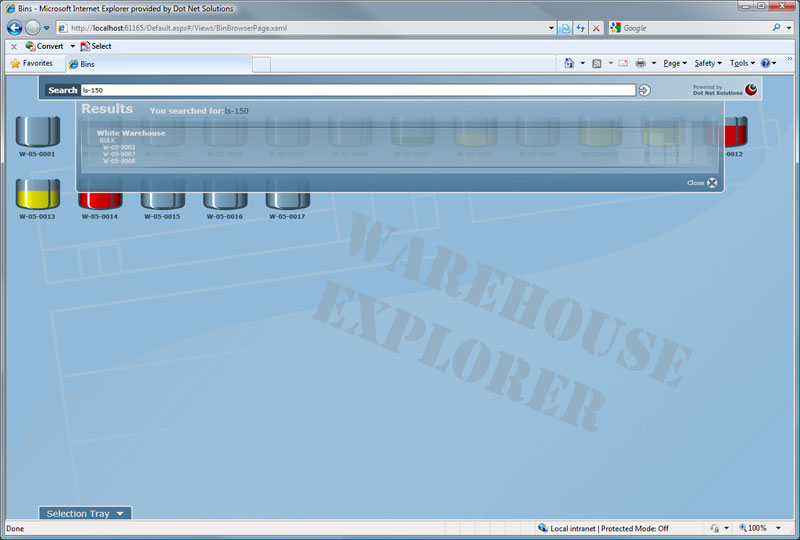Open the Page menu
Image resolution: width=800 pixels, height=540 pixels.
pos(674,63)
